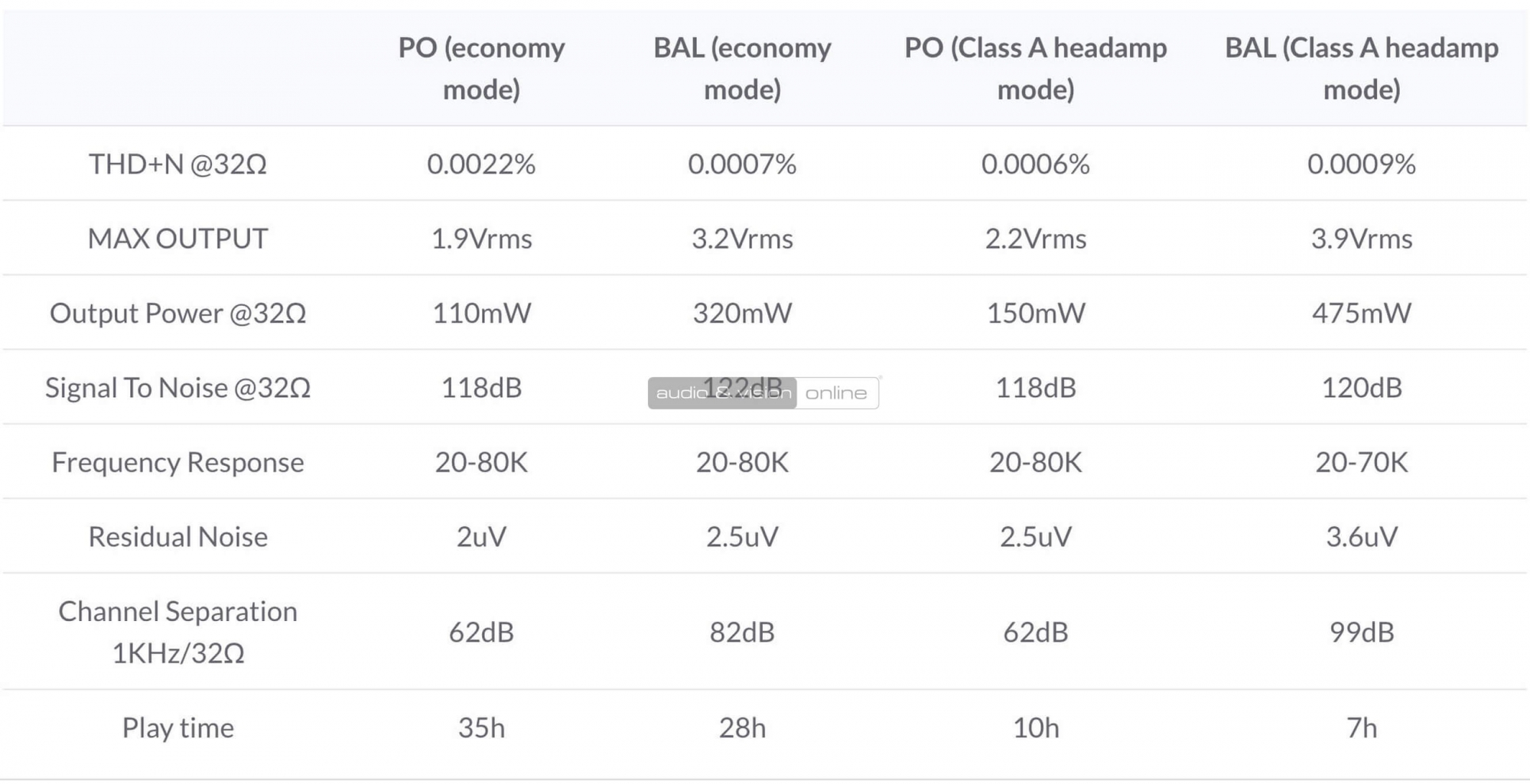Viewport: 1530px width, 784px height.
Task: Select the PO (economy mode) column header
Action: (481, 69)
